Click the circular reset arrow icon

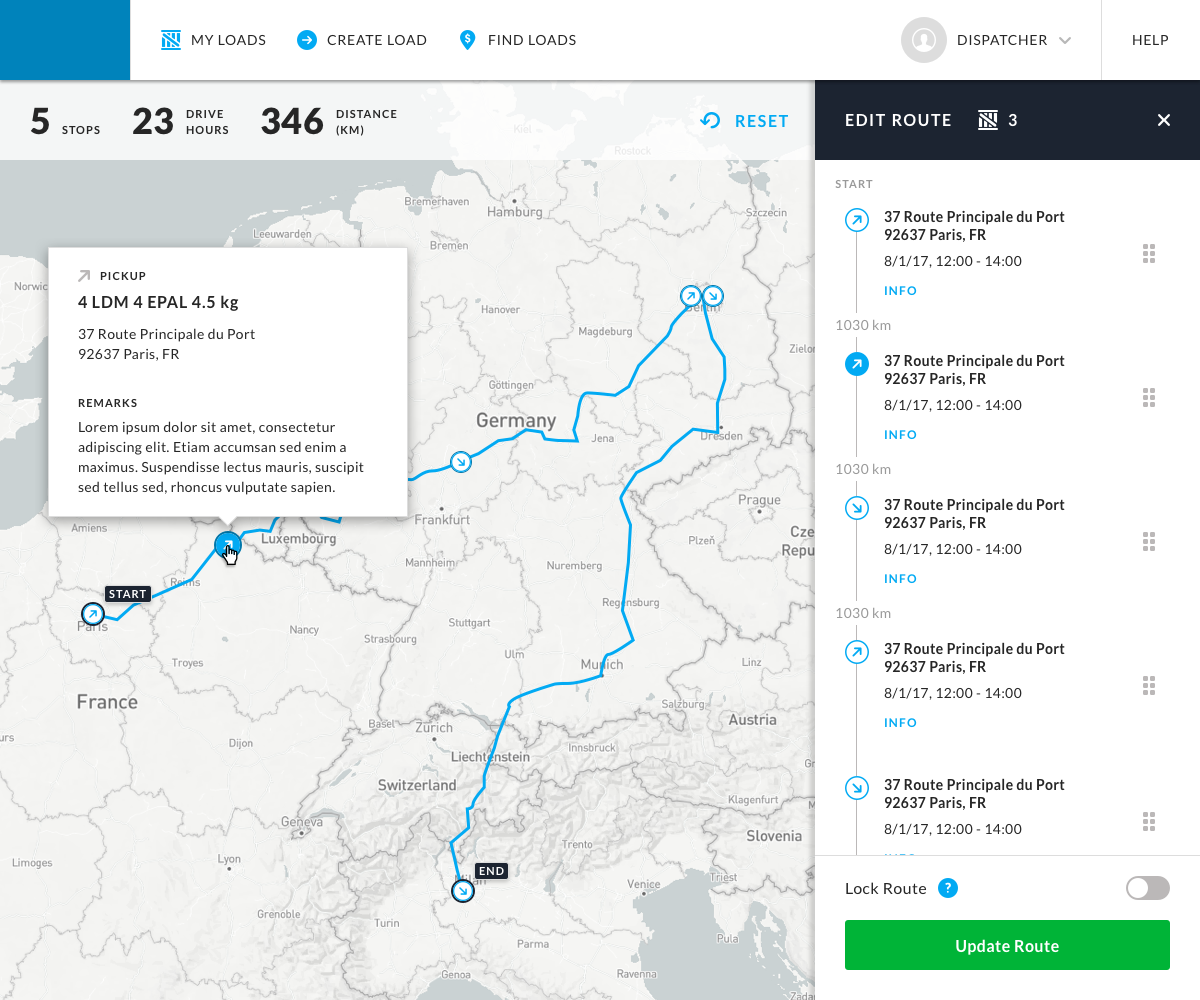710,120
